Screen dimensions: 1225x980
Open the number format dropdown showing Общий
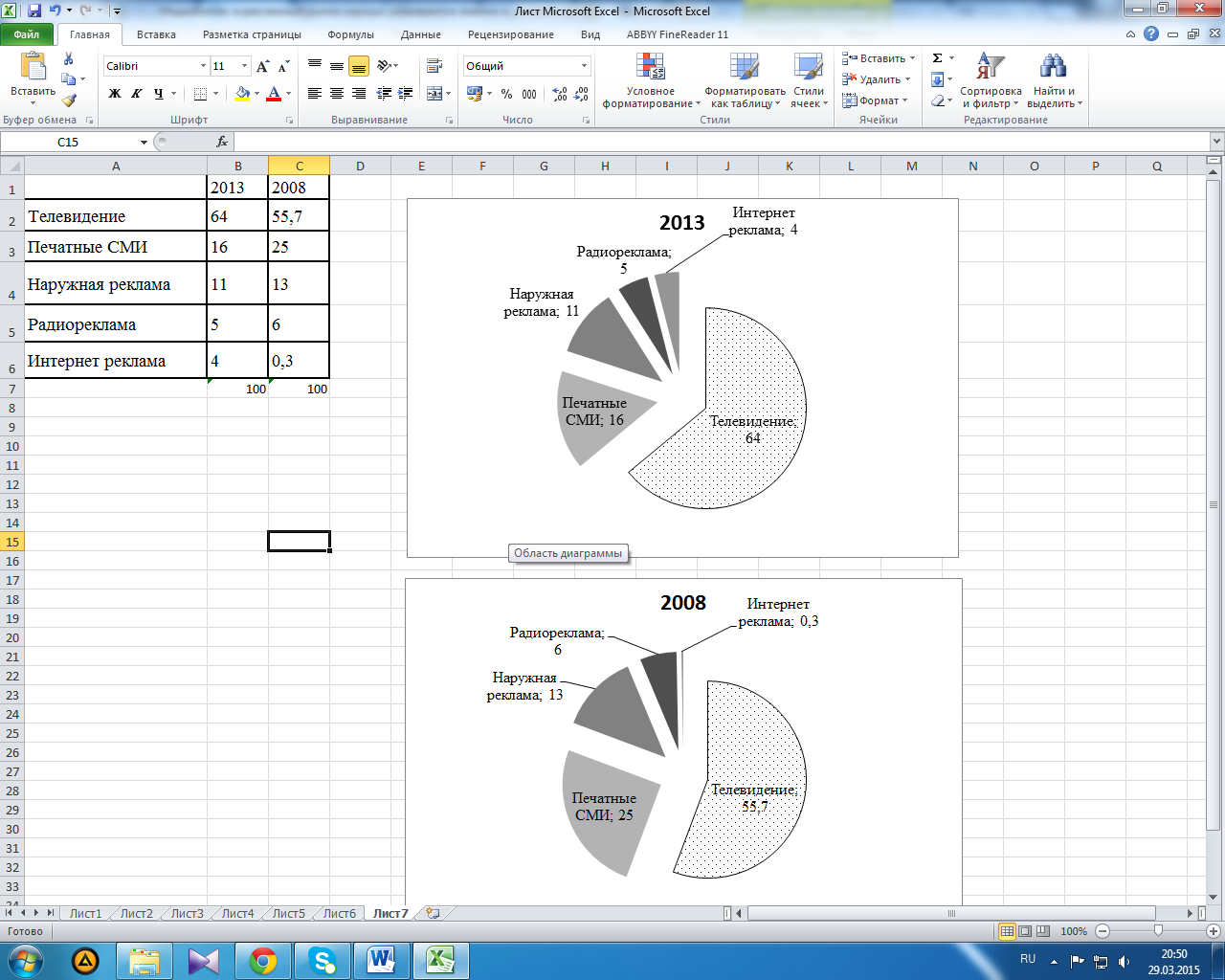pyautogui.click(x=584, y=66)
